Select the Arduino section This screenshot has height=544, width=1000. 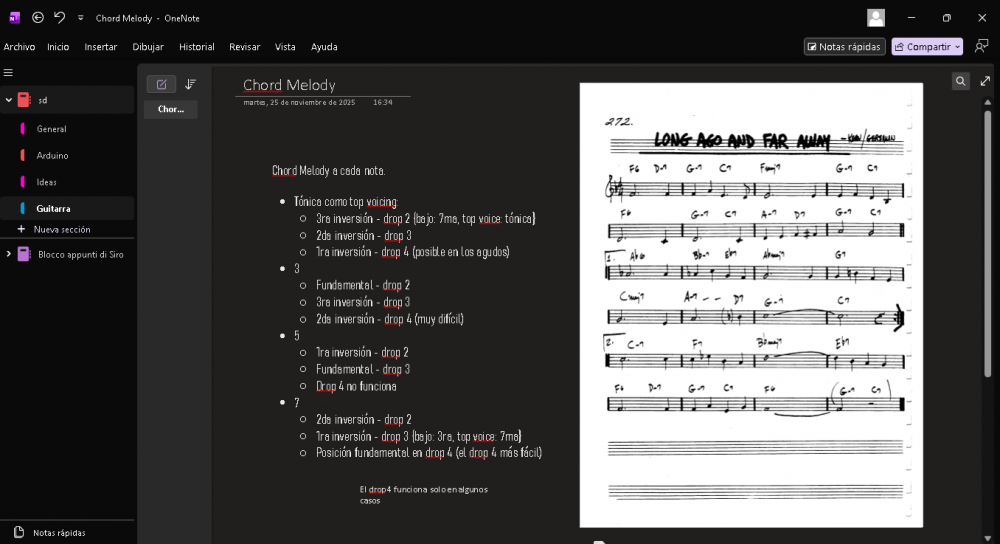(x=53, y=155)
